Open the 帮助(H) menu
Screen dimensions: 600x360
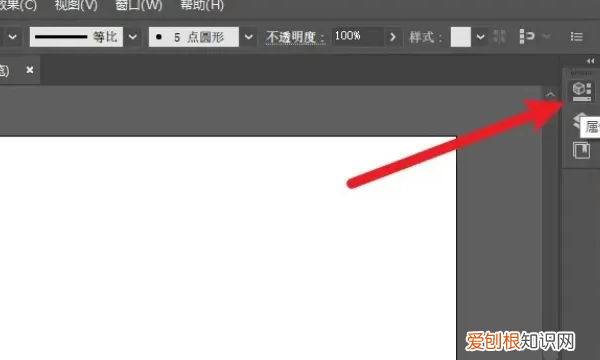tap(202, 5)
